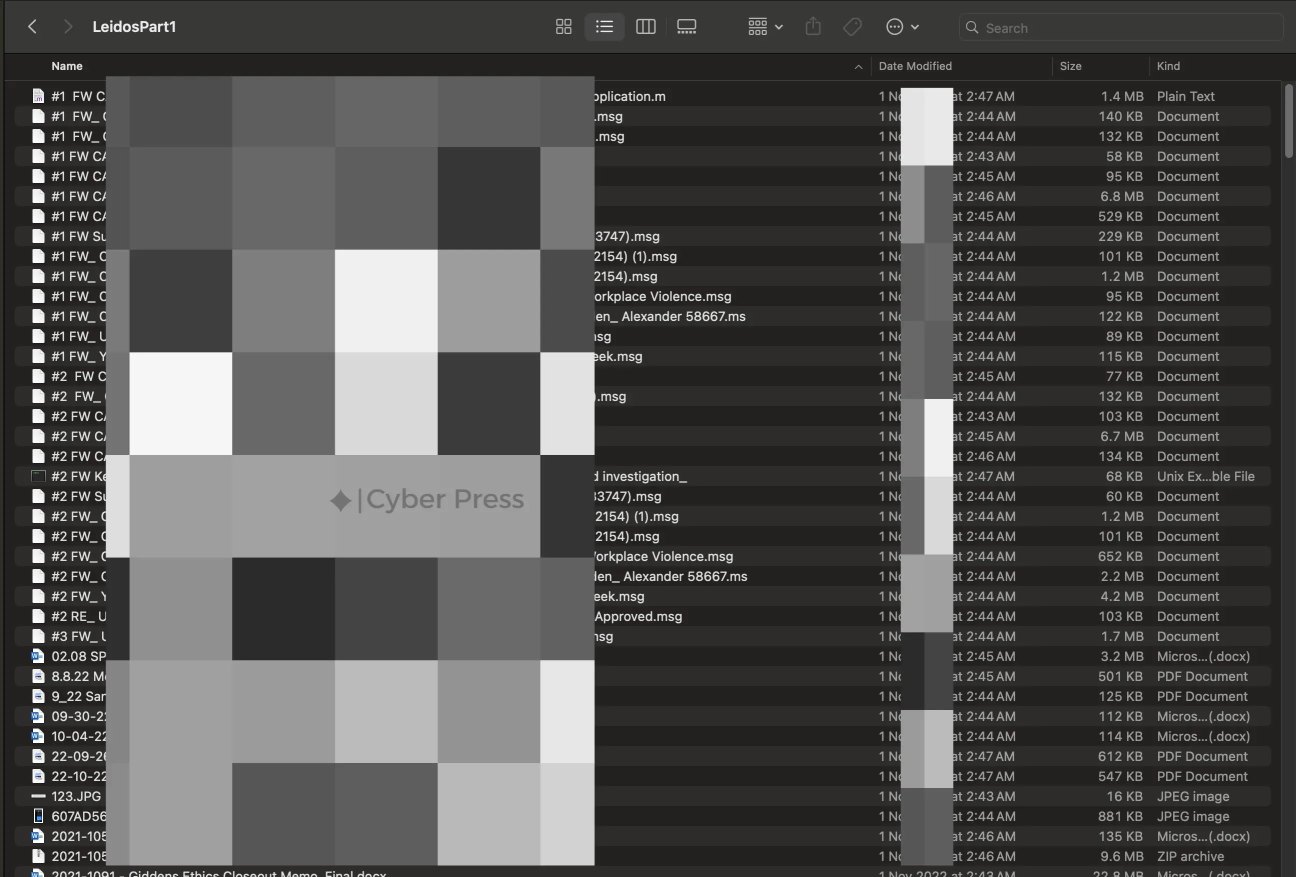Open the Group By dropdown
1296x877 pixels.
coord(765,27)
